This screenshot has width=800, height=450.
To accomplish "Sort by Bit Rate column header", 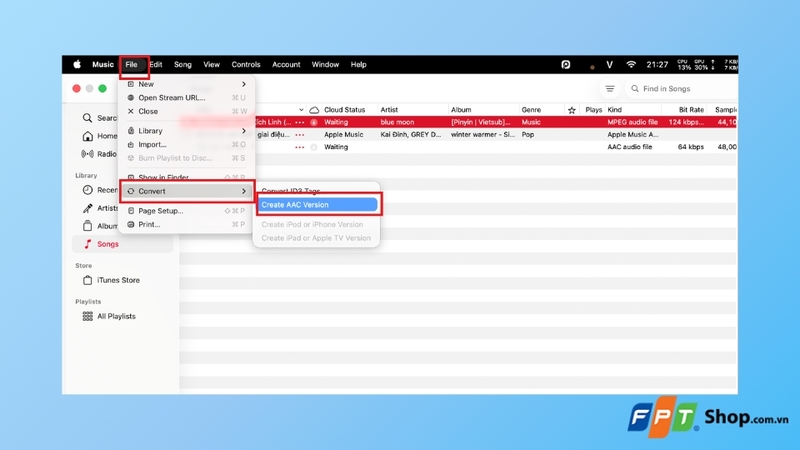I will (691, 110).
